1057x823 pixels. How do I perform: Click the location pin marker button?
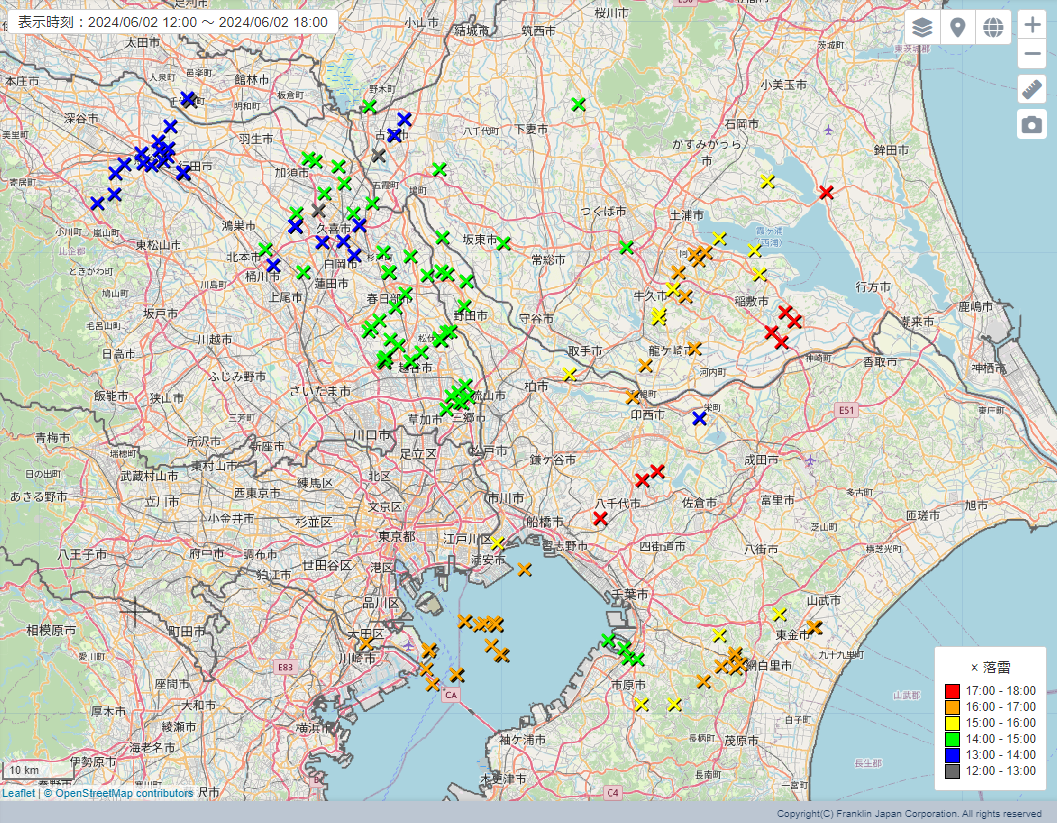[958, 27]
